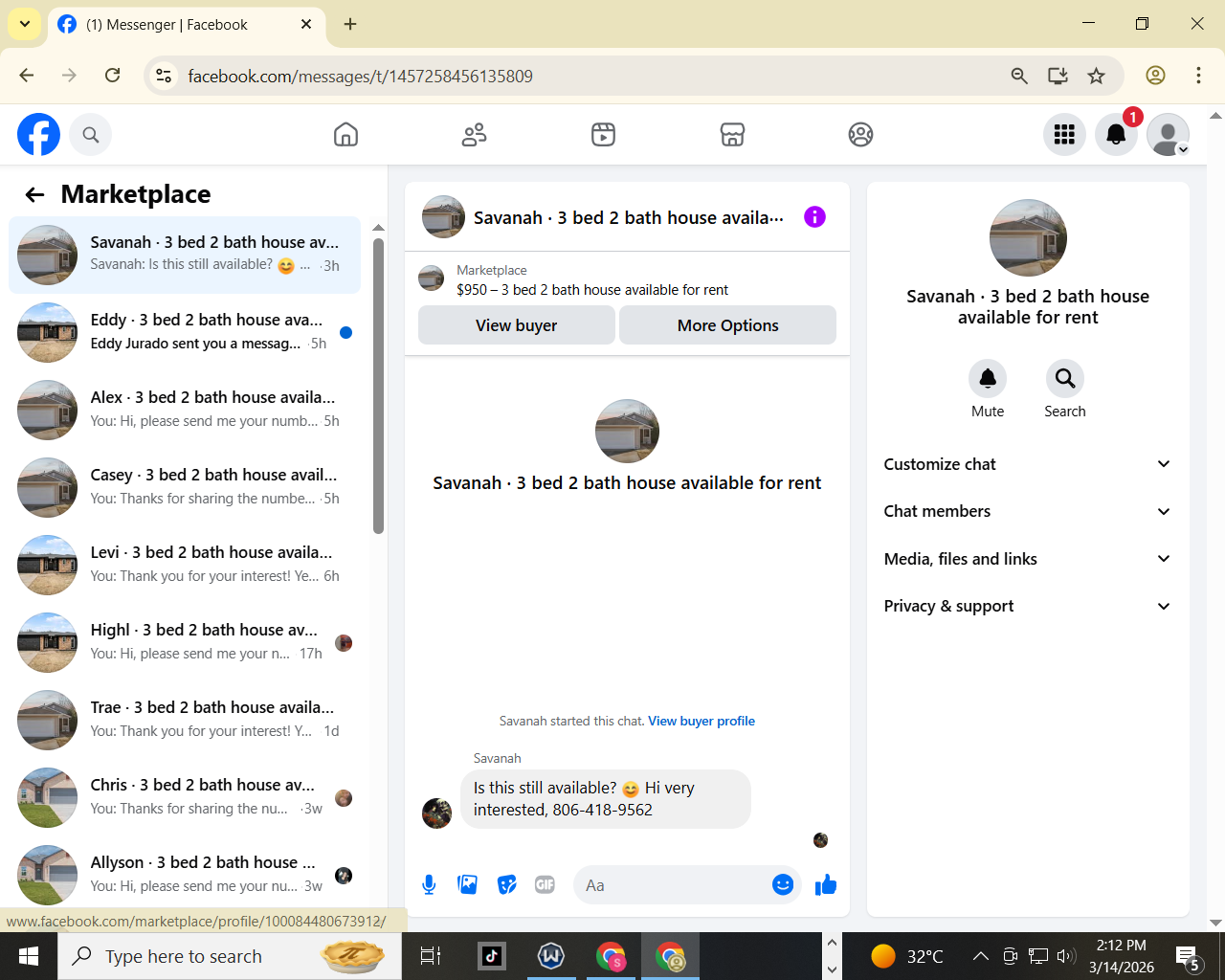1225x980 pixels.
Task: Open the weather widget showing 32°C
Action: (906, 956)
